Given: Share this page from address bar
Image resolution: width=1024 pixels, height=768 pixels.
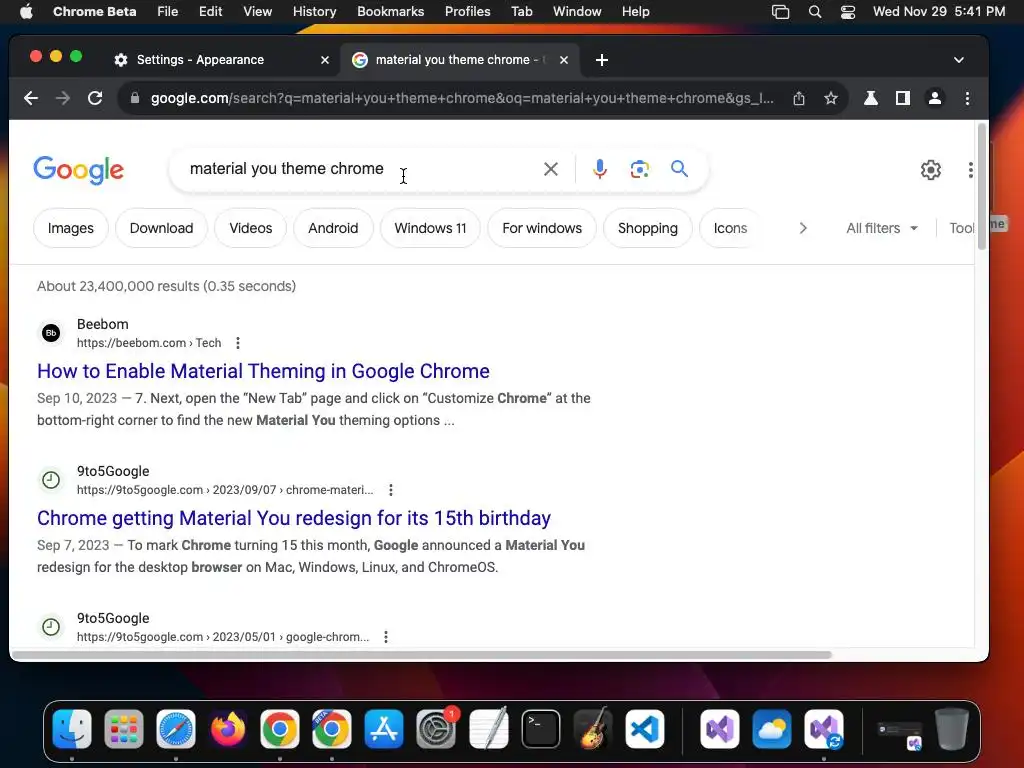Looking at the screenshot, I should pyautogui.click(x=799, y=98).
